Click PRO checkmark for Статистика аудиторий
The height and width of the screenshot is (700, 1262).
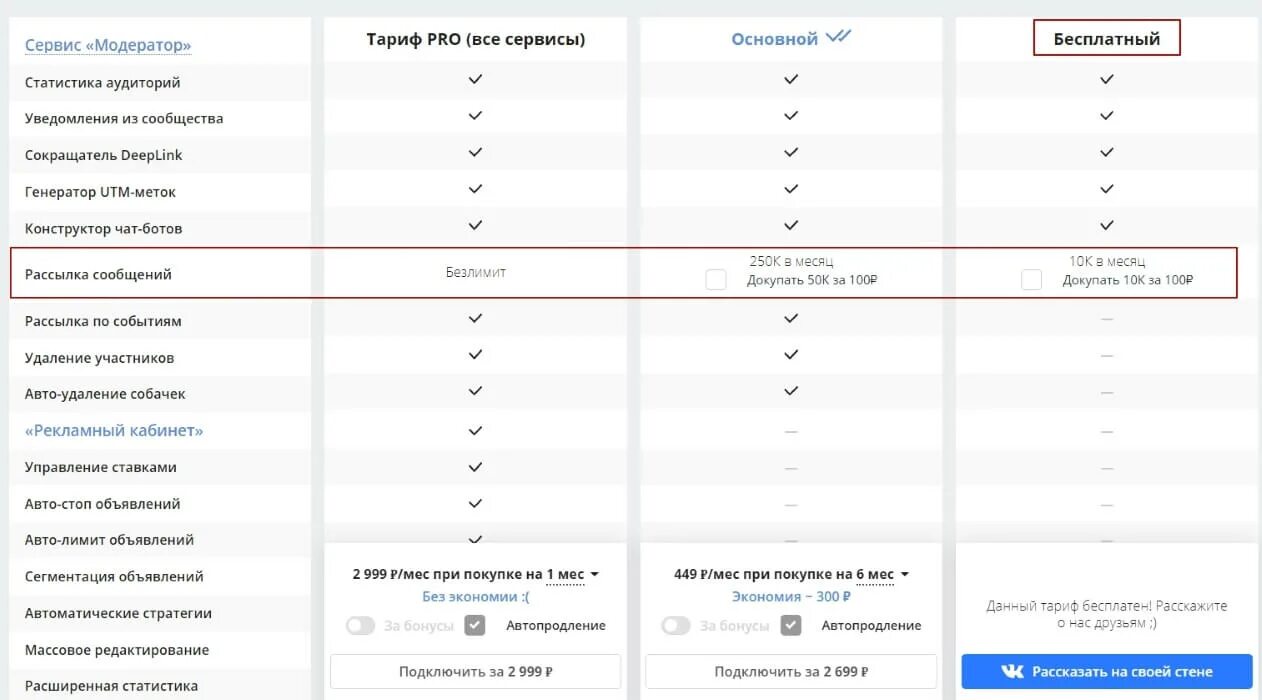tap(475, 79)
